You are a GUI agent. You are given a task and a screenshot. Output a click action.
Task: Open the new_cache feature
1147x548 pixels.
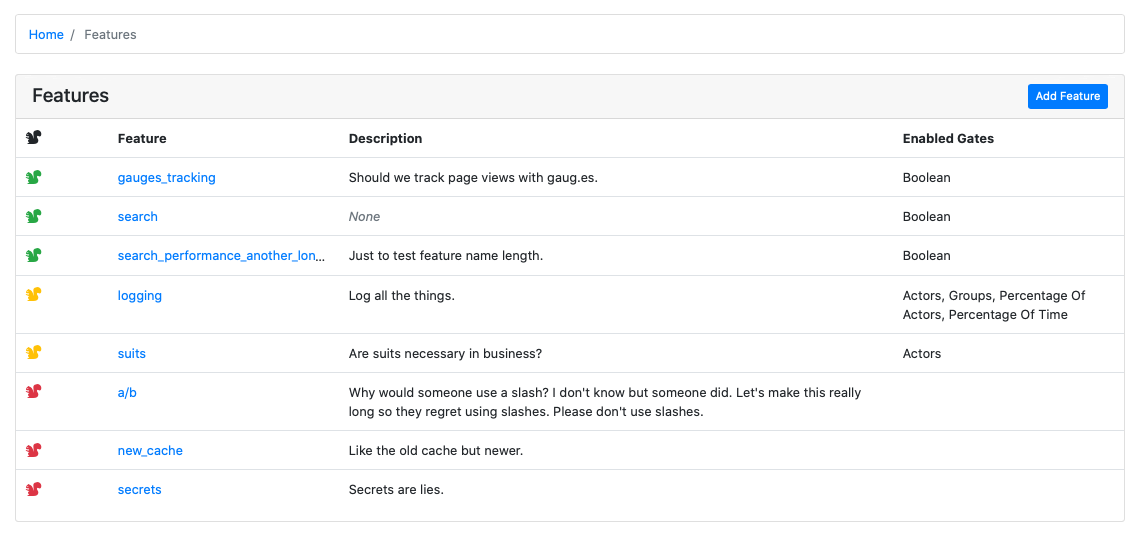150,451
